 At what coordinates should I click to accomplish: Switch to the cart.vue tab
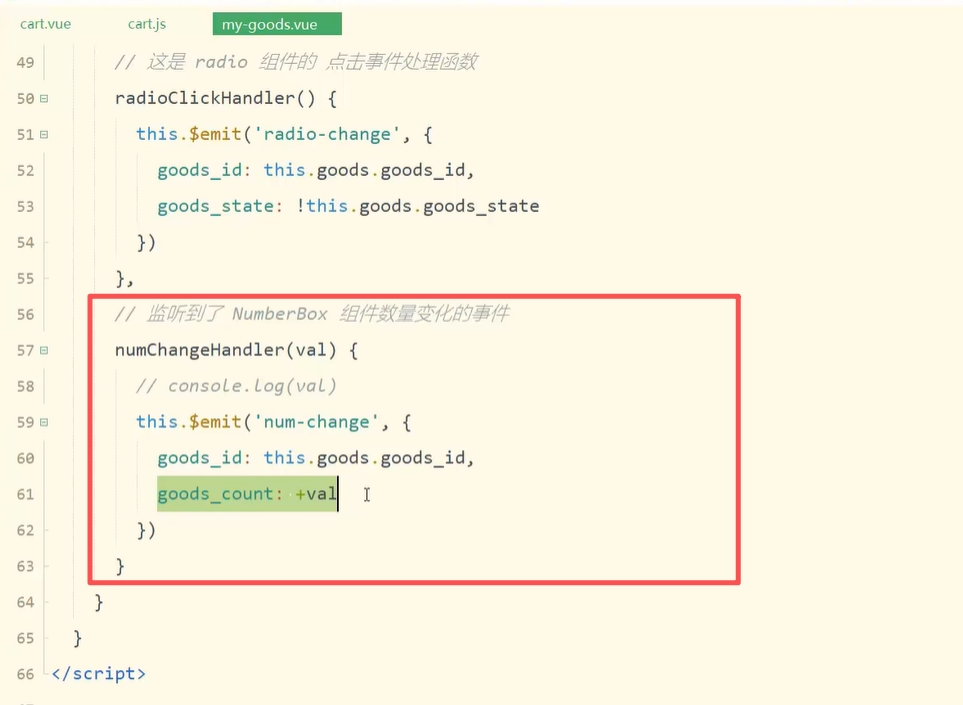point(45,25)
